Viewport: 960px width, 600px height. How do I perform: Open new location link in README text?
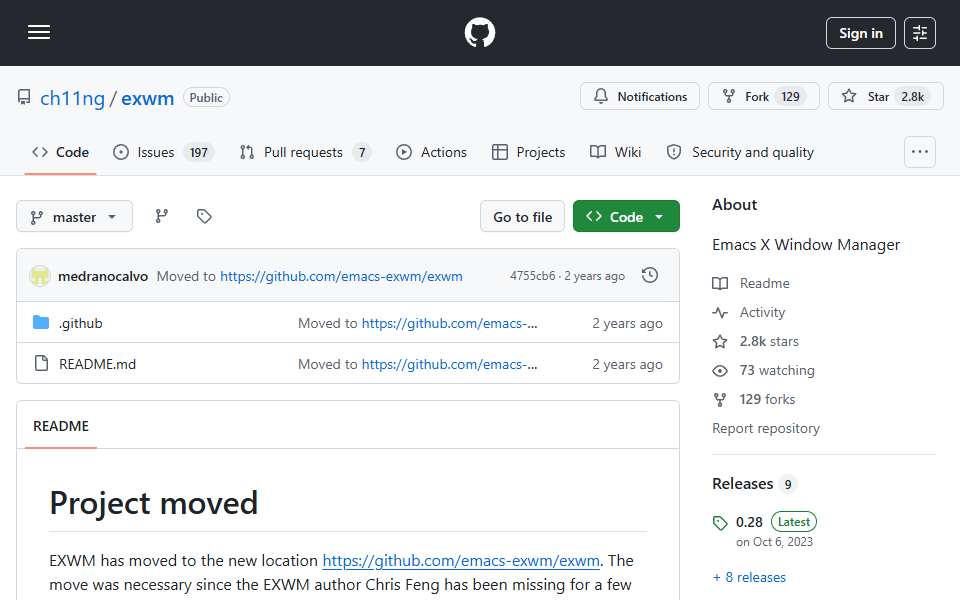pos(461,561)
